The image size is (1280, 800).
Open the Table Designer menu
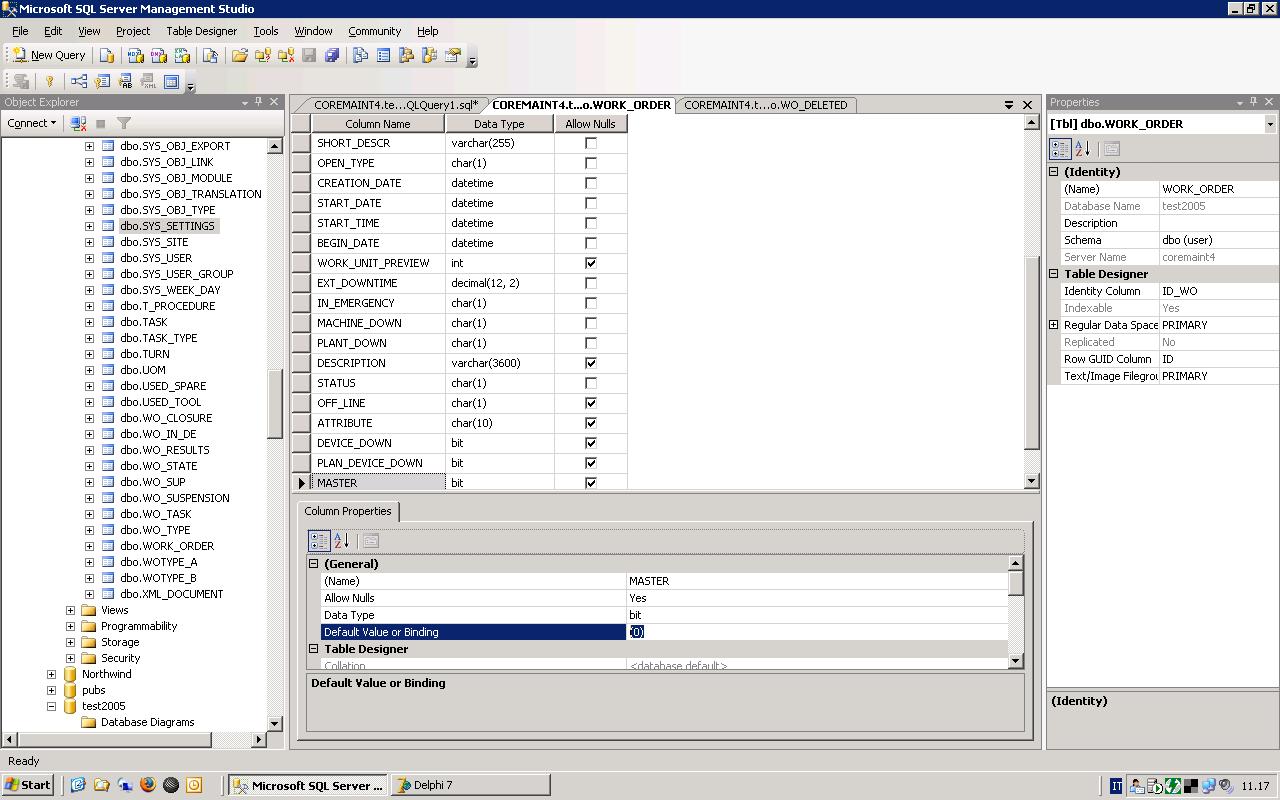[x=201, y=31]
